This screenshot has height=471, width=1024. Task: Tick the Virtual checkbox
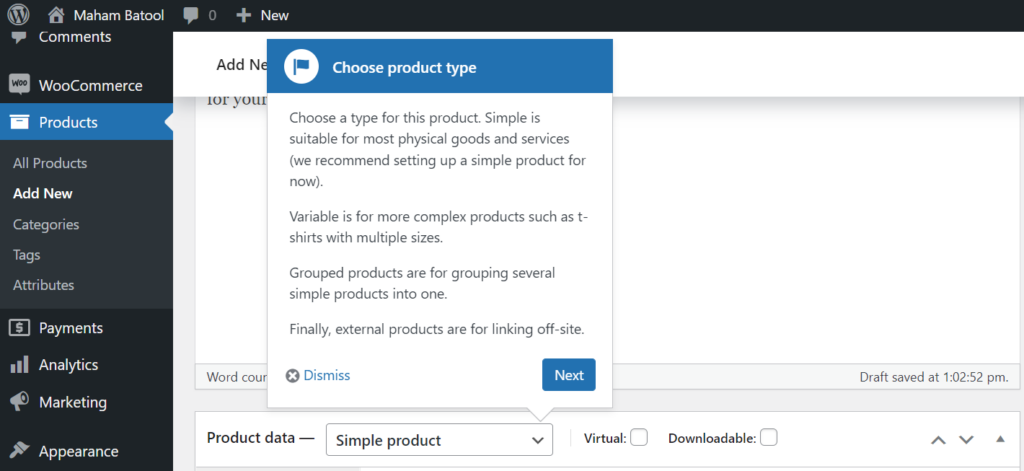pos(639,437)
